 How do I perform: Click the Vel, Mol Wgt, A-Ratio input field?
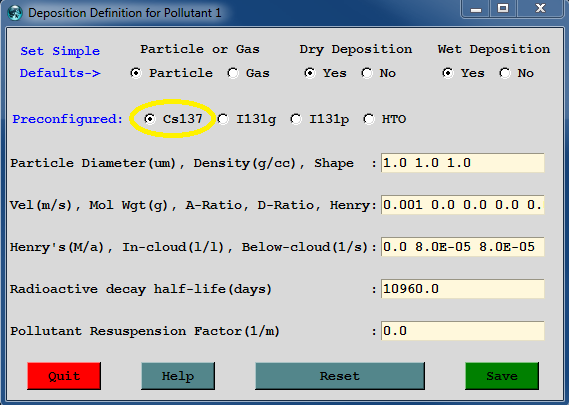click(x=463, y=205)
